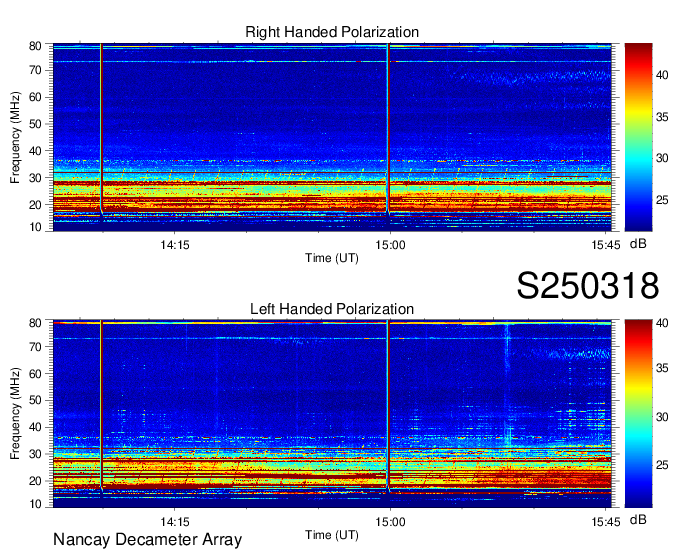This screenshot has width=680, height=552.
Task: Click the 14:15 tick label under top plot
Action: pos(175,245)
